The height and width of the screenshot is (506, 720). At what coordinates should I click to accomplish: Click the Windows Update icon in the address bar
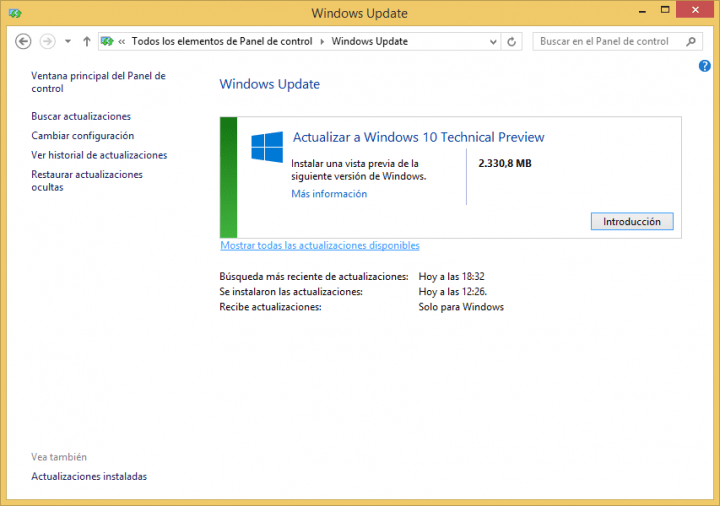(x=107, y=41)
